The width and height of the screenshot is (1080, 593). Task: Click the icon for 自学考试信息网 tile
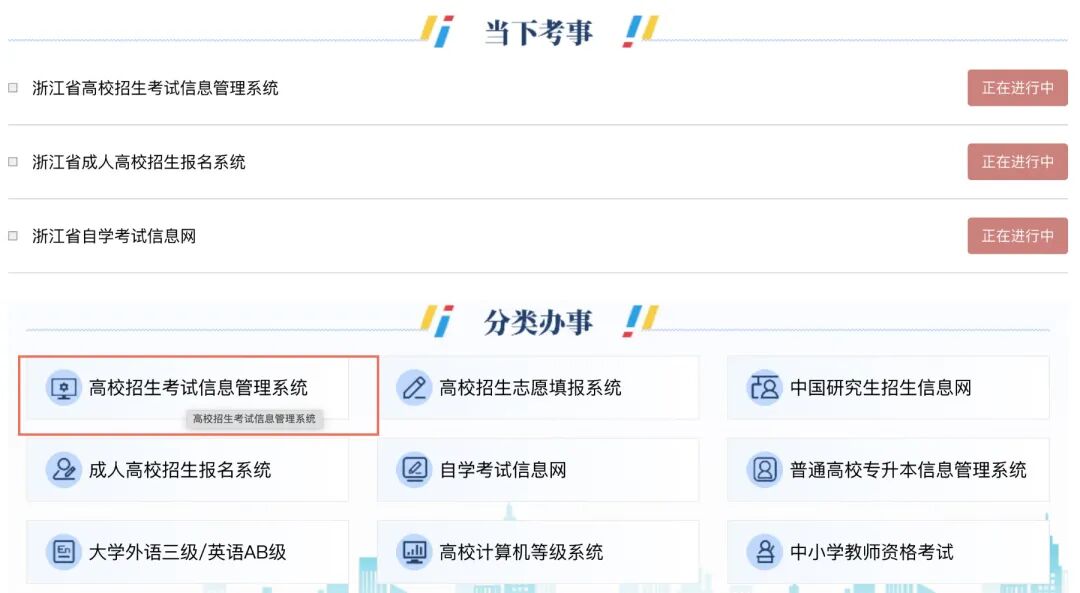[414, 470]
